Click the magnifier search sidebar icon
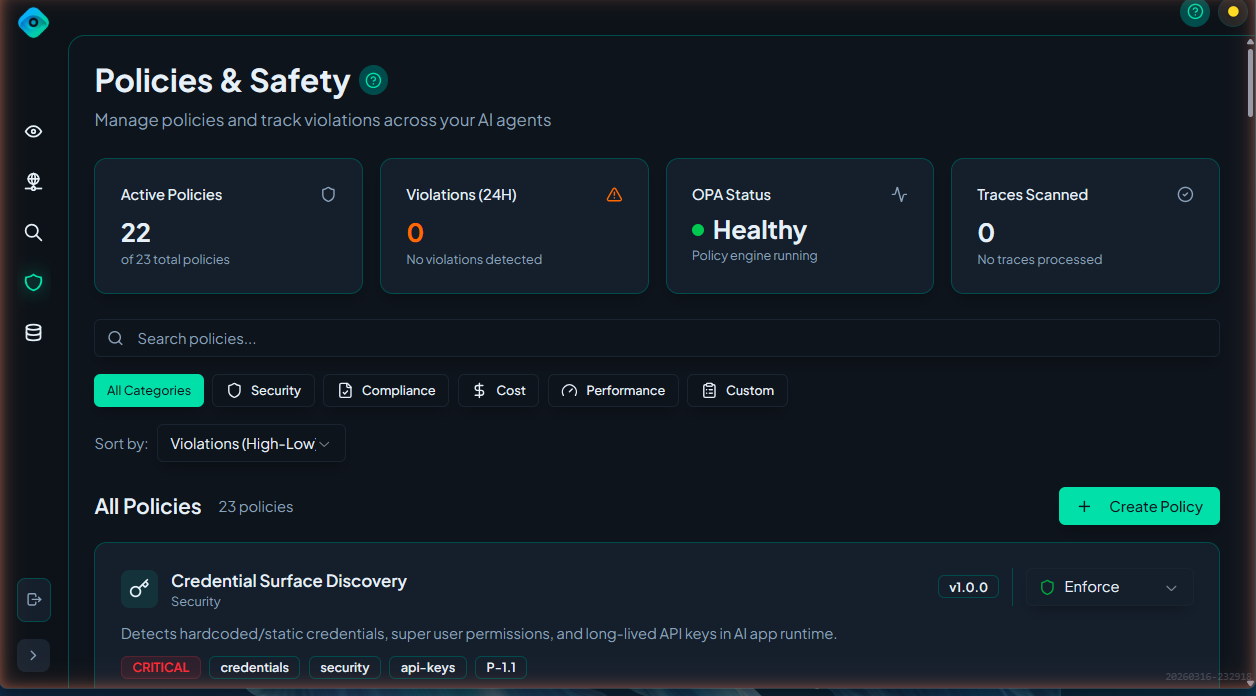 coord(33,233)
